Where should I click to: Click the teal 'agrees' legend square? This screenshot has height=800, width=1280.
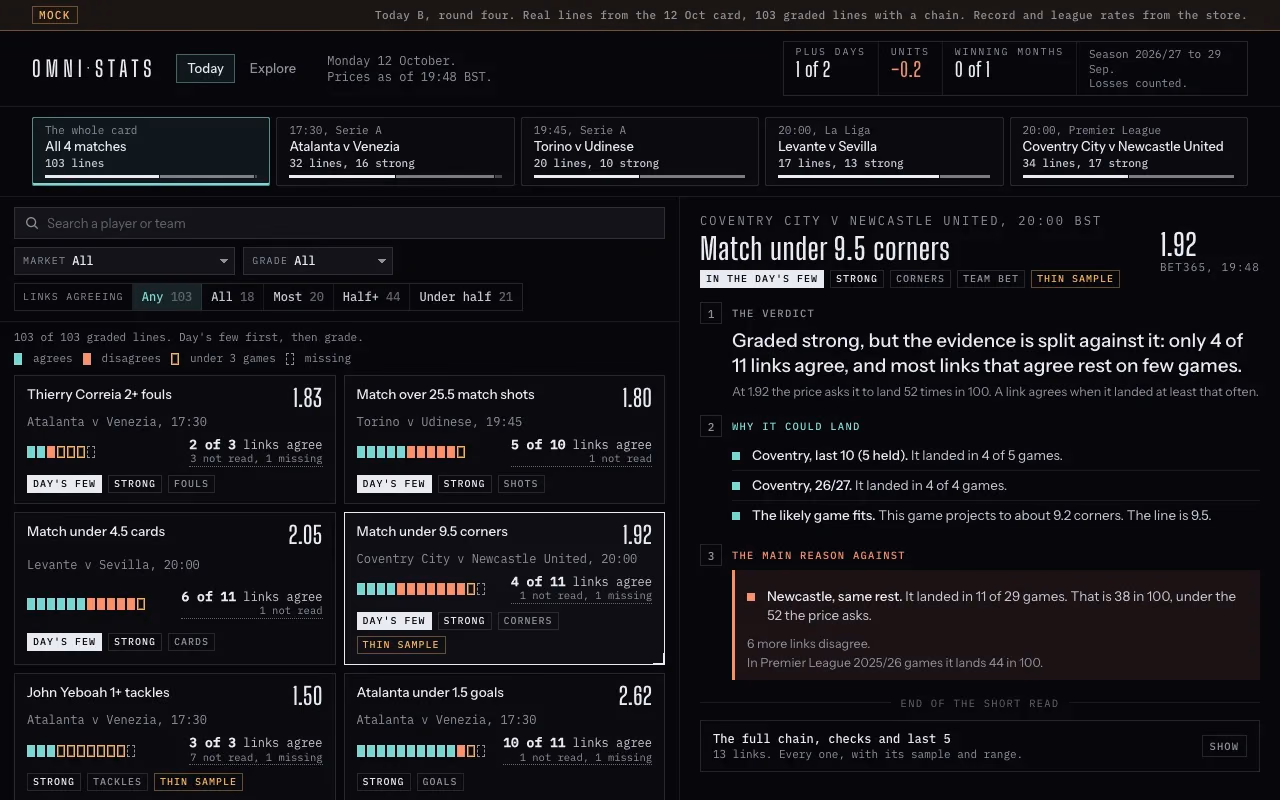(19, 358)
